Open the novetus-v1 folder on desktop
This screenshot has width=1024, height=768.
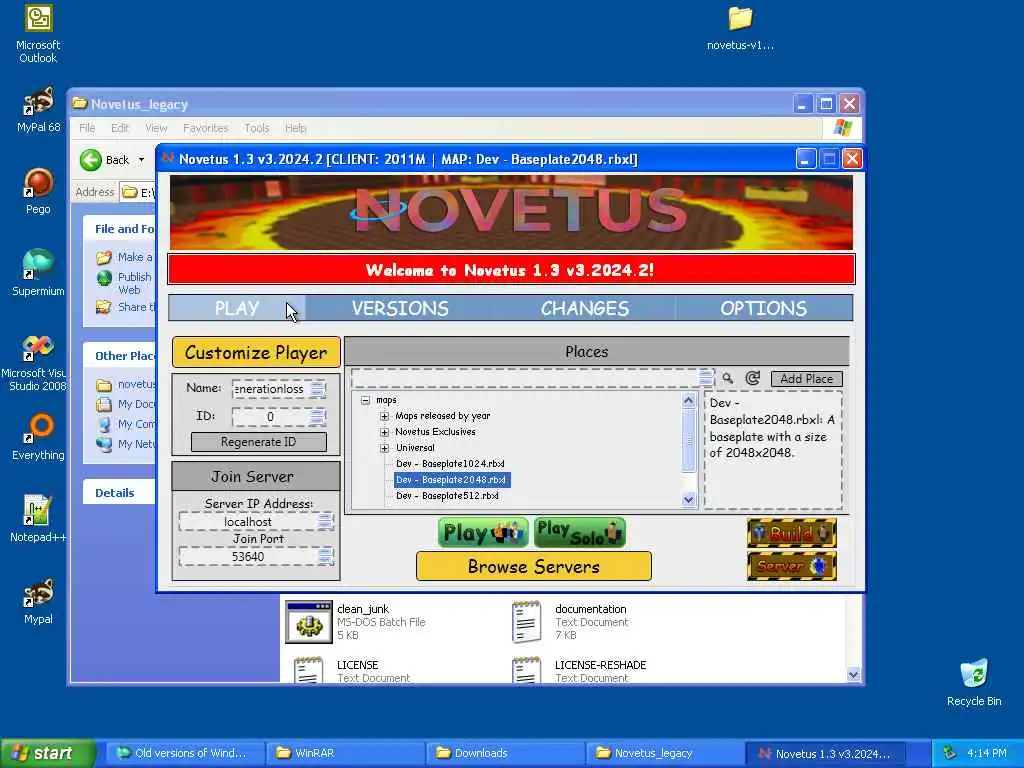740,28
